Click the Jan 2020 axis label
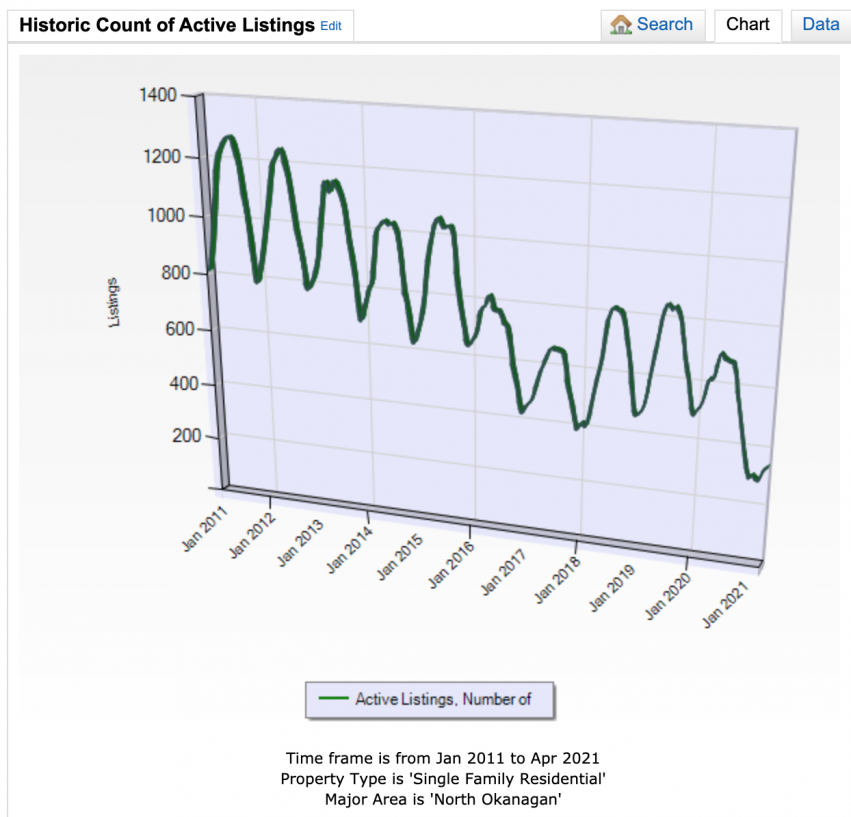This screenshot has width=851, height=817. 668,596
